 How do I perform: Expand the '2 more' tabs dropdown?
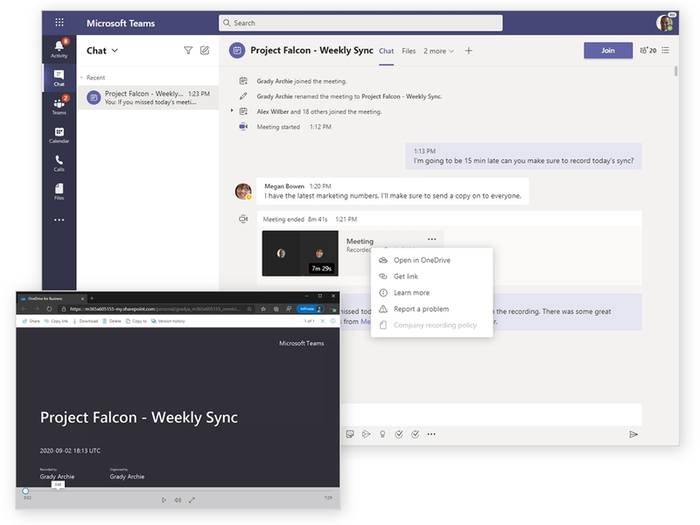pos(438,51)
